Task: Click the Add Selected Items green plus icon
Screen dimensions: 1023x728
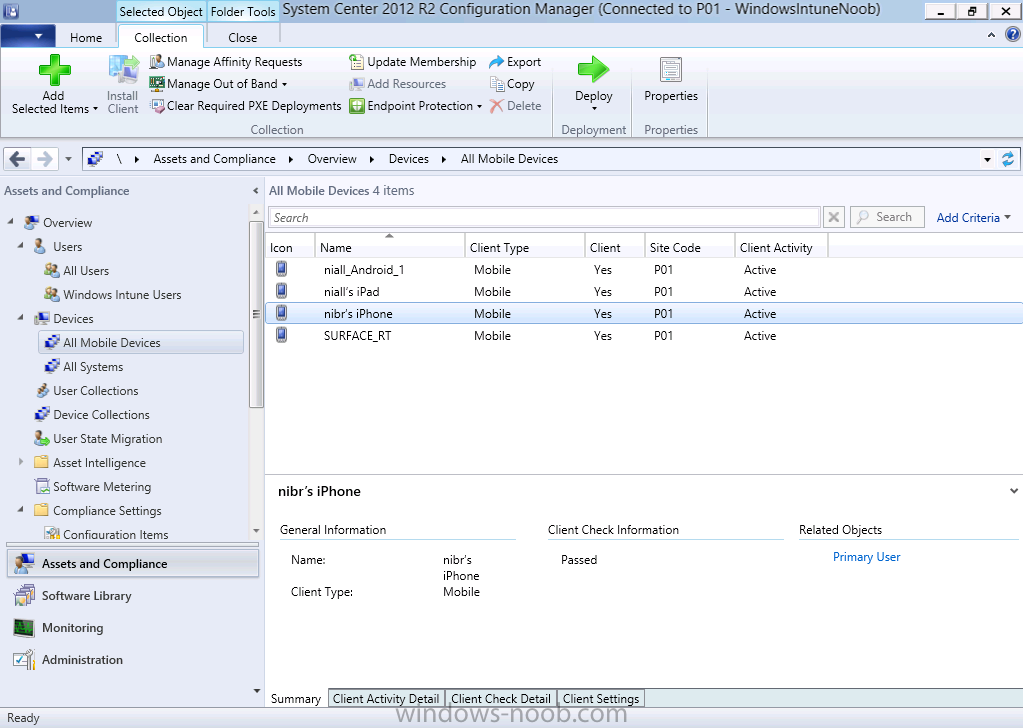Action: point(54,70)
